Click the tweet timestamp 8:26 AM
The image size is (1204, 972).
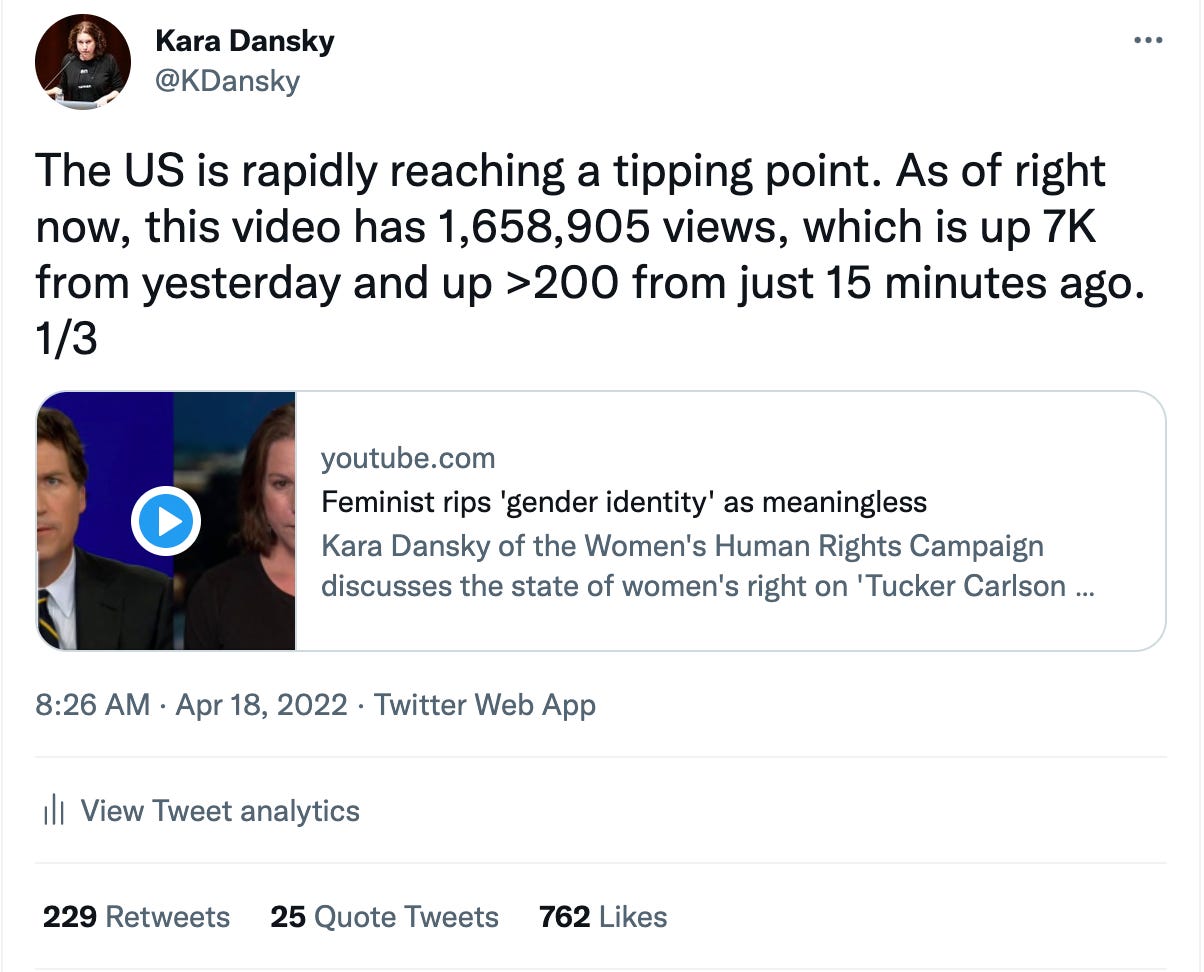pyautogui.click(x=86, y=705)
